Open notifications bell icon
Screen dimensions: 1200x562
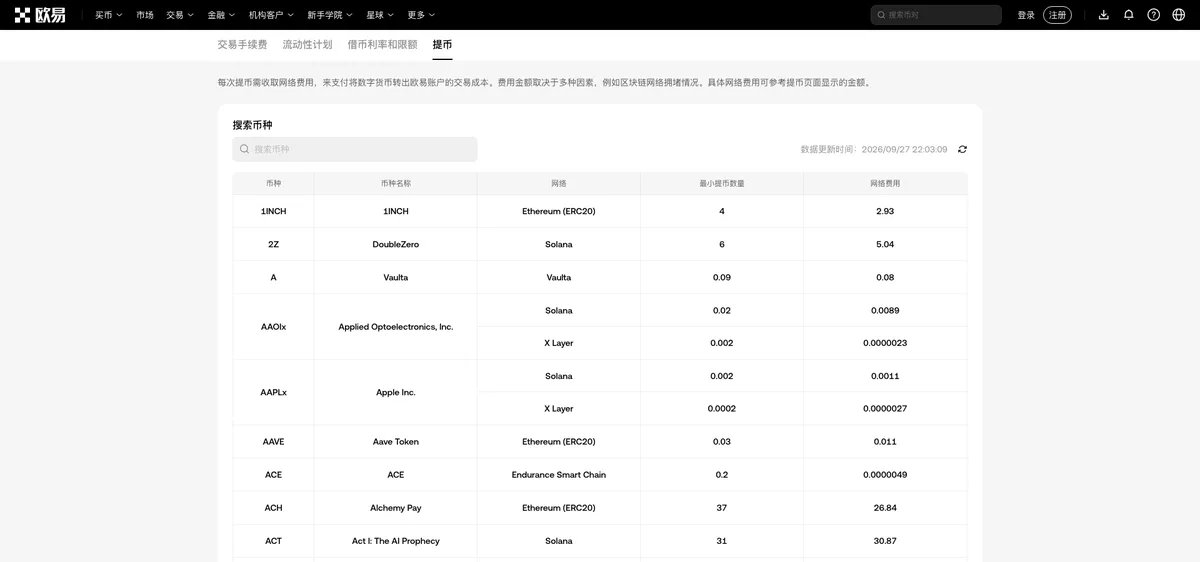(x=1129, y=15)
